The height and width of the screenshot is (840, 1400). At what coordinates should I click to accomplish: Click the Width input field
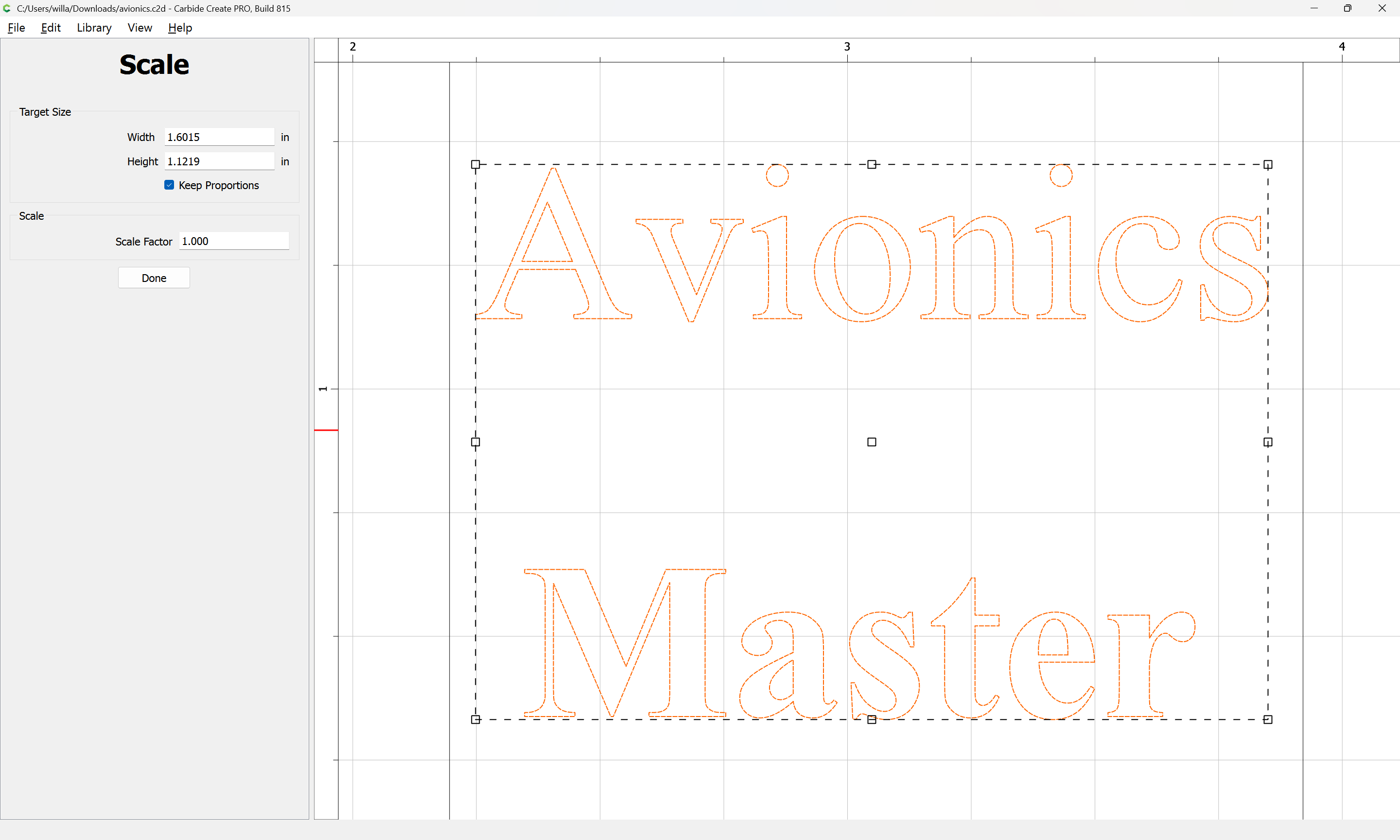pyautogui.click(x=219, y=137)
